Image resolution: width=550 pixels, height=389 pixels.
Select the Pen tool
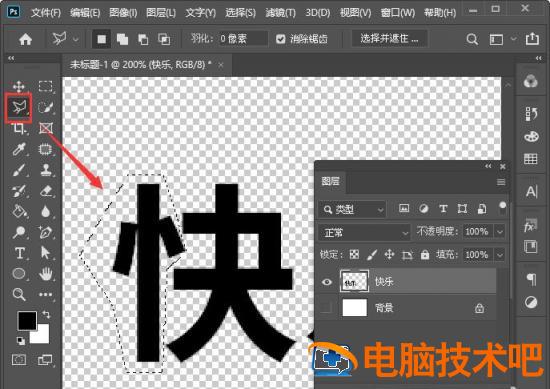point(46,232)
